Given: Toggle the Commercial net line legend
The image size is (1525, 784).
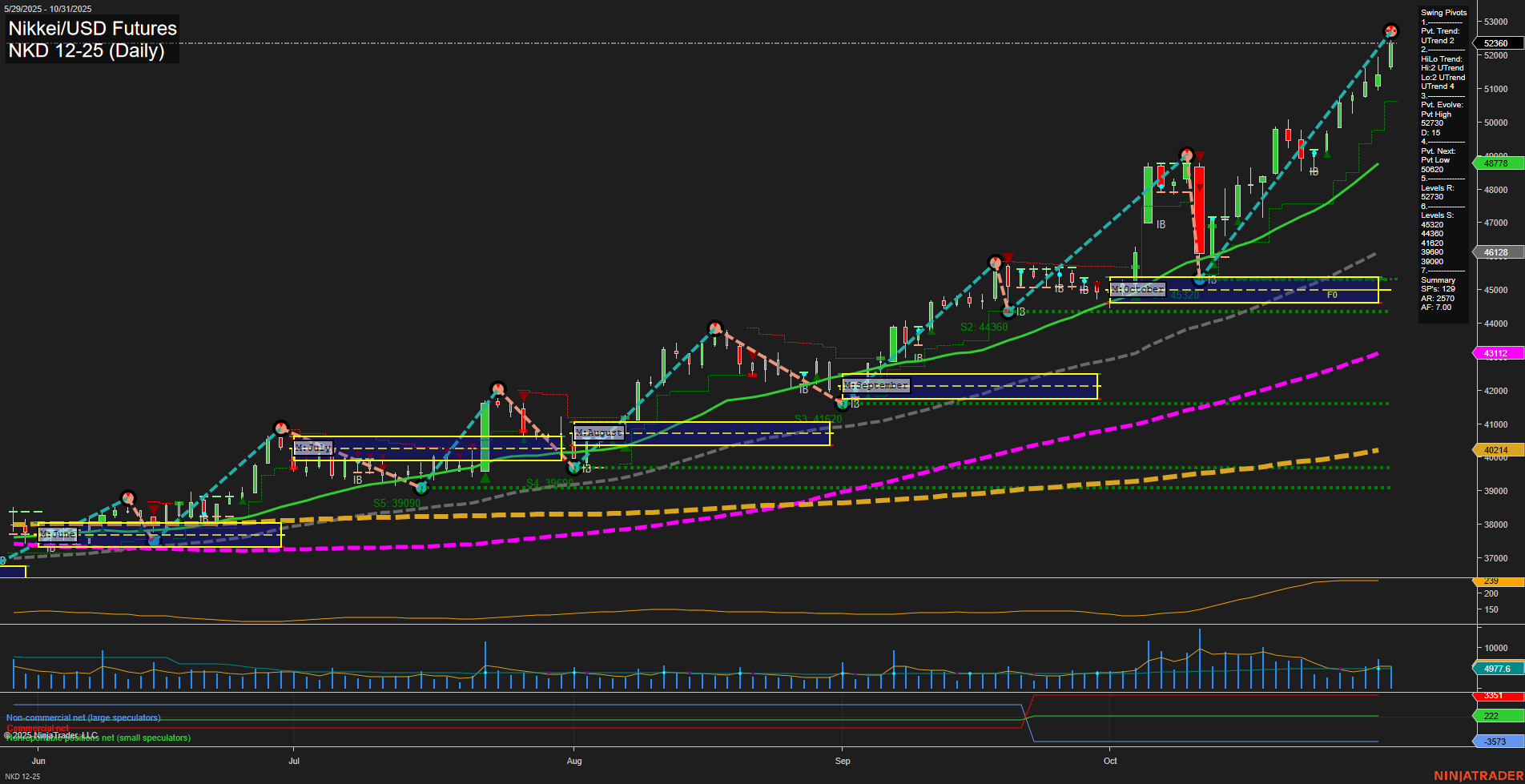Looking at the screenshot, I should (x=38, y=729).
